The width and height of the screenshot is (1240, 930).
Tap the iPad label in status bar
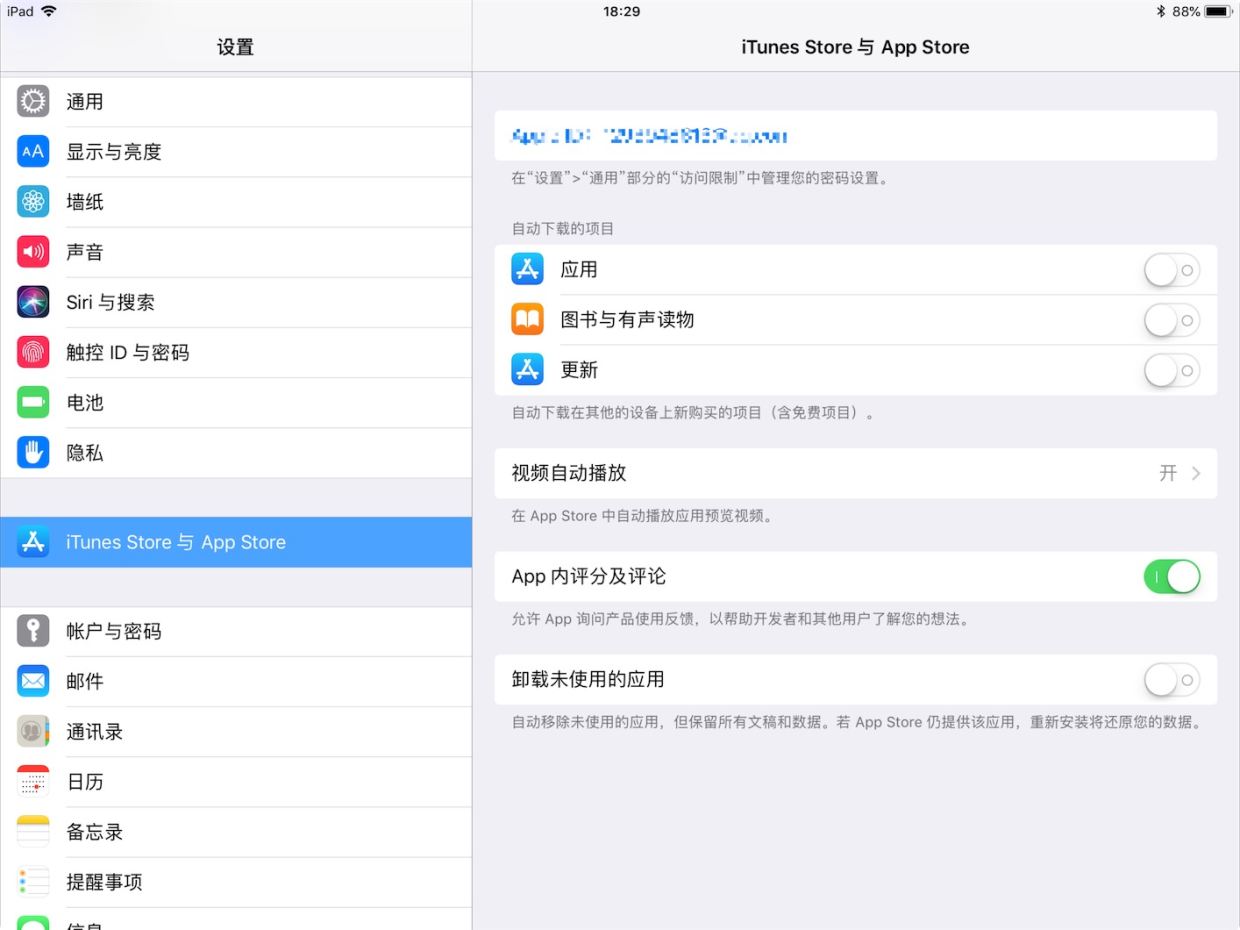point(20,11)
